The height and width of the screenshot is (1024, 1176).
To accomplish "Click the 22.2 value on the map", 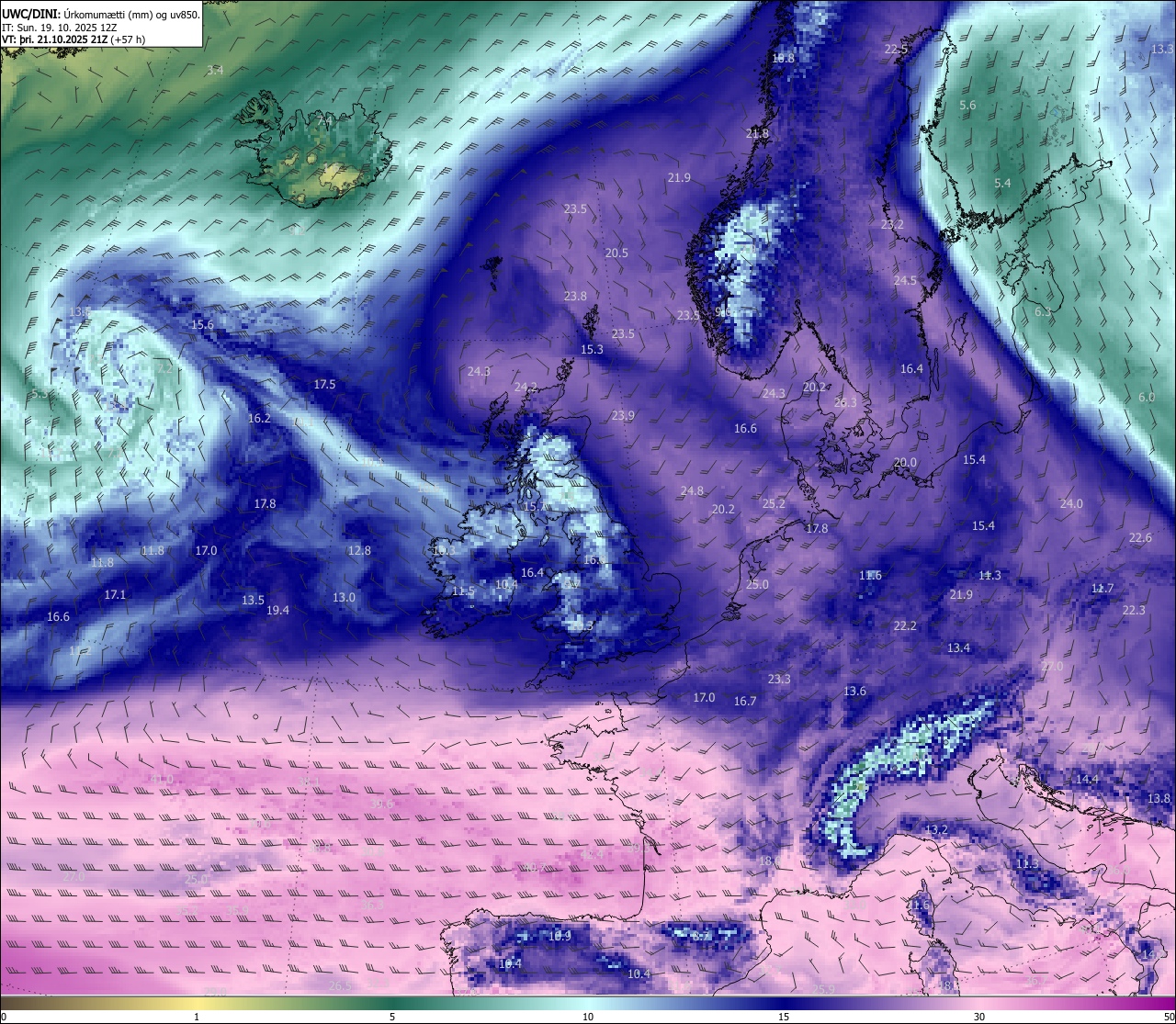I will coord(905,625).
